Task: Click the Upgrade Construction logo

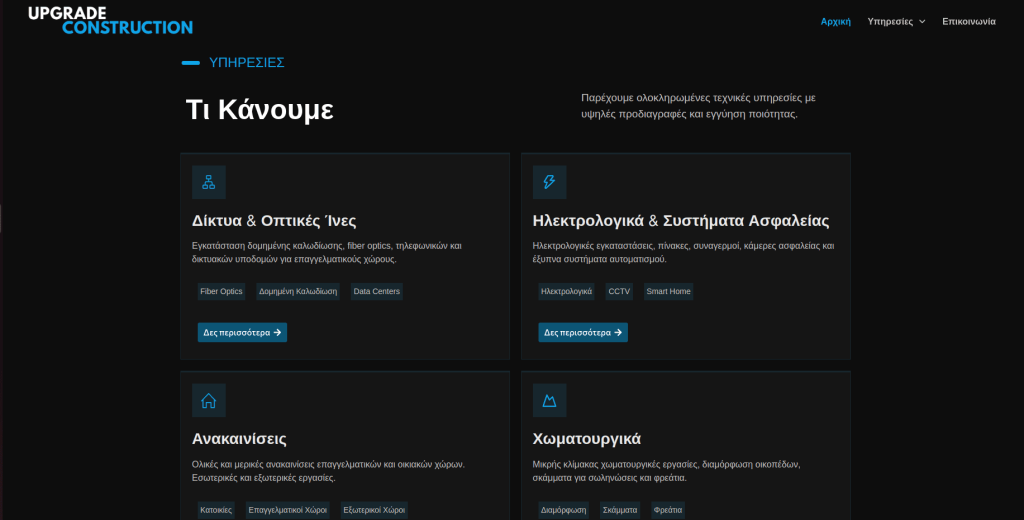Action: click(x=110, y=20)
